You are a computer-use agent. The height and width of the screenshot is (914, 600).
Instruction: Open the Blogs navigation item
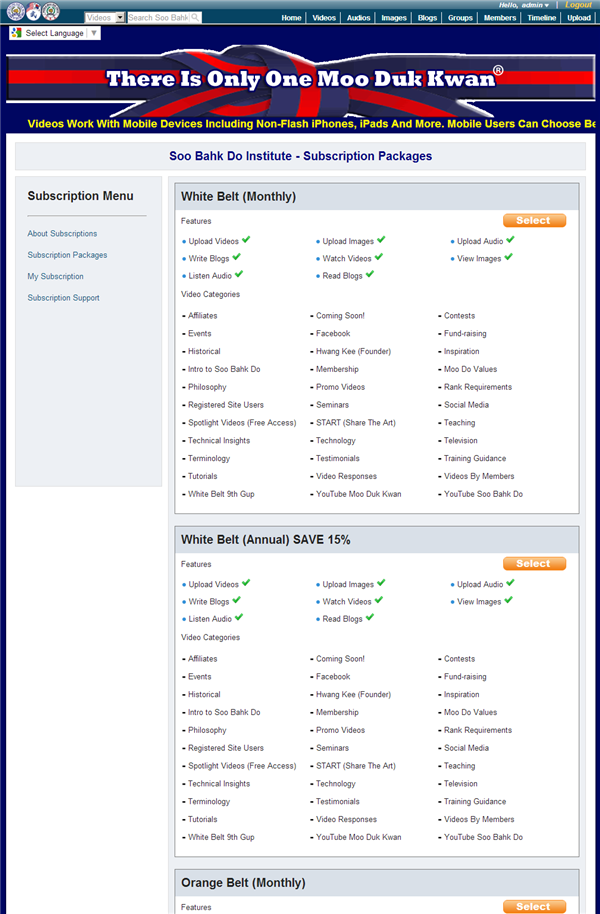click(427, 17)
